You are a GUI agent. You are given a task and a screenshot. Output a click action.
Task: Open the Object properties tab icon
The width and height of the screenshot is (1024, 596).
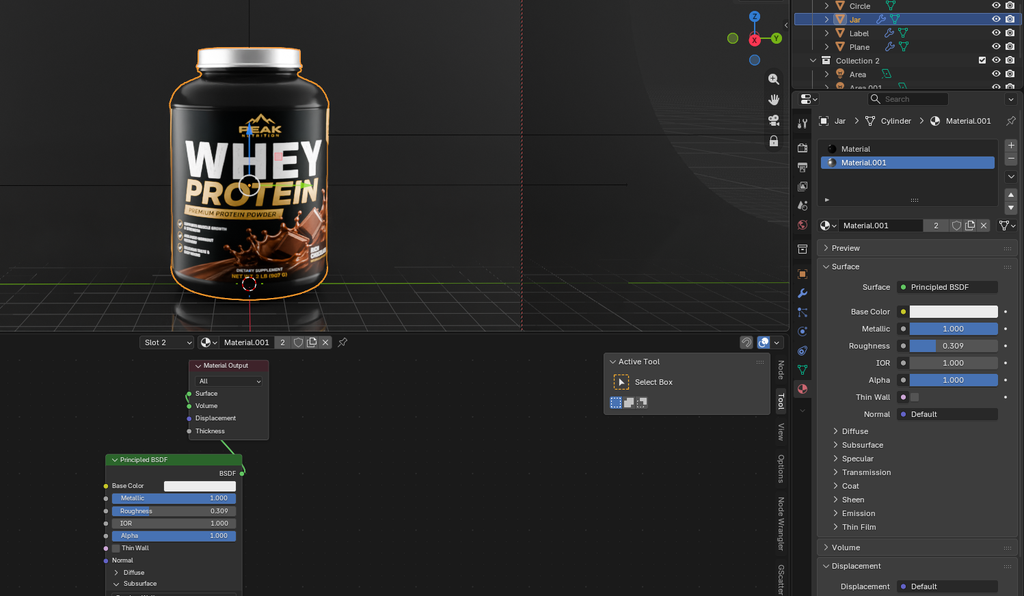click(x=803, y=274)
